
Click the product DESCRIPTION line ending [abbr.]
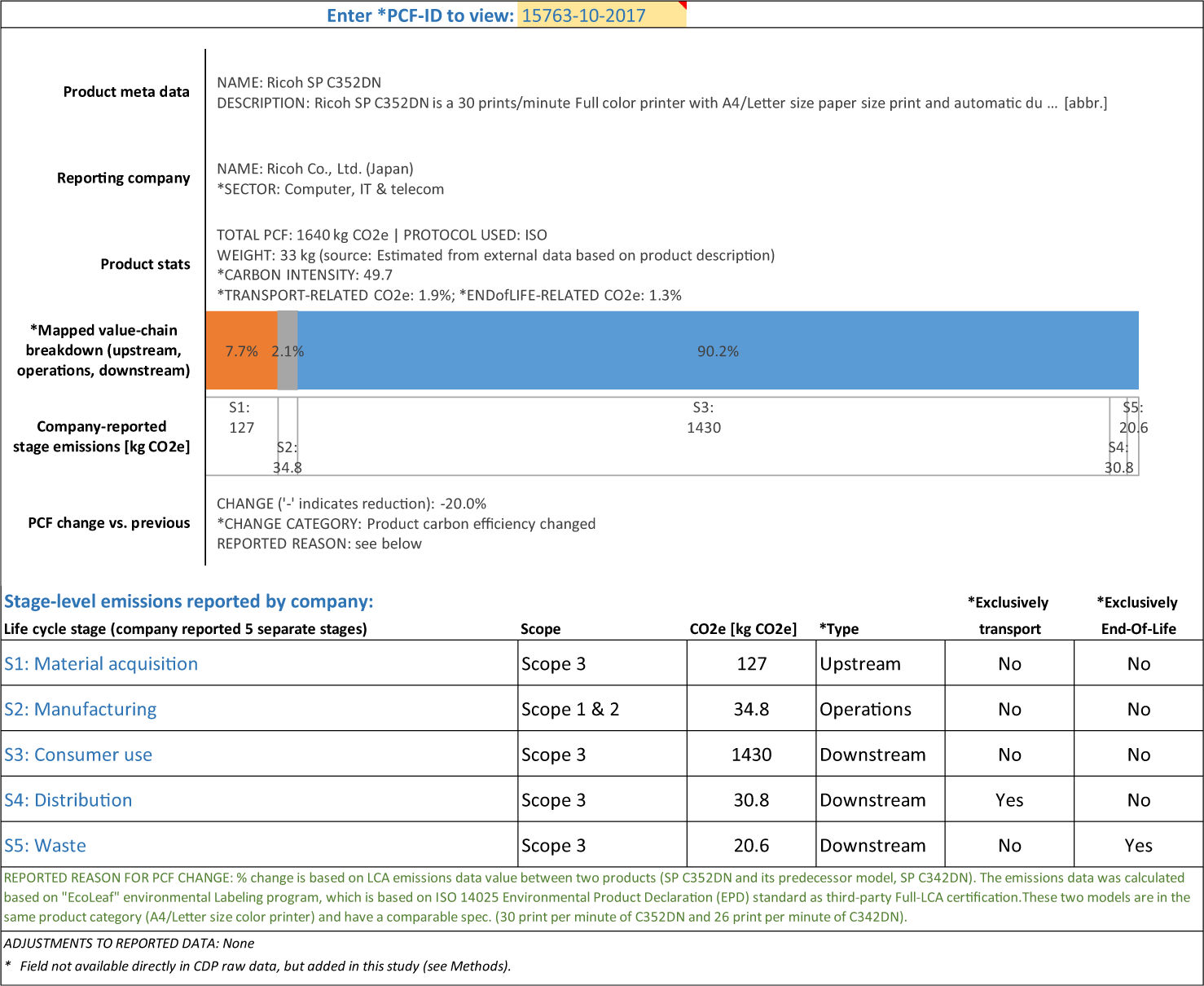pyautogui.click(x=661, y=103)
